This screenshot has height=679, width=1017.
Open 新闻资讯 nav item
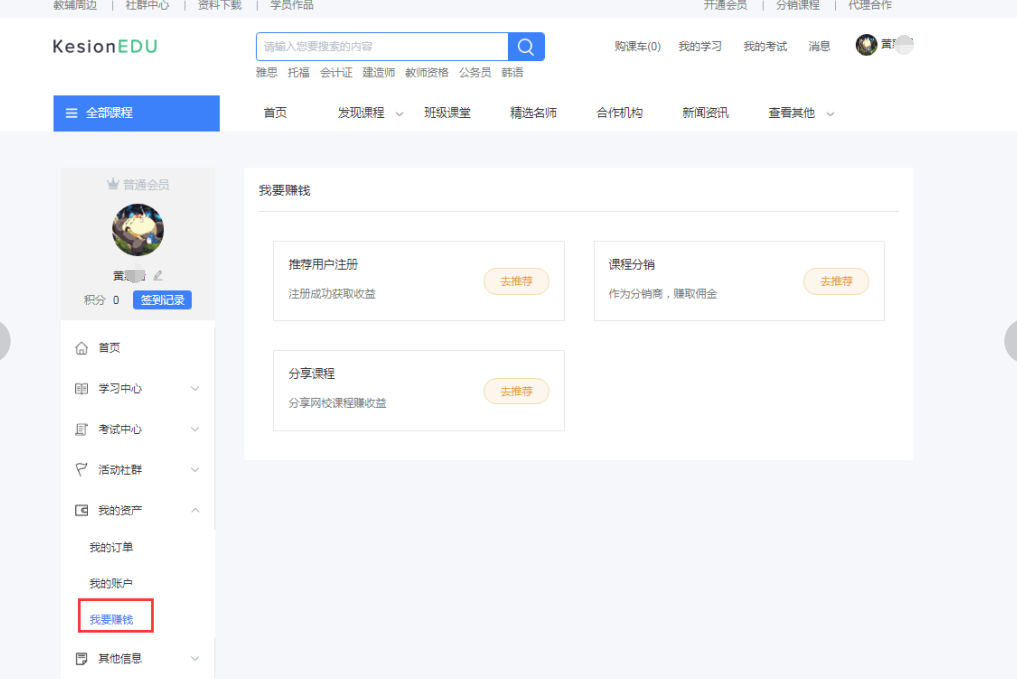[x=705, y=113]
